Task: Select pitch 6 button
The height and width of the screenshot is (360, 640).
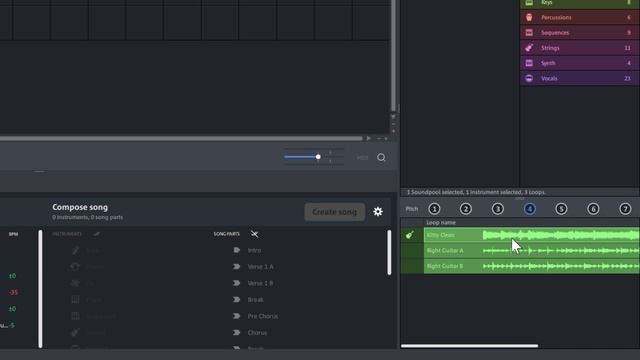Action: (x=593, y=209)
